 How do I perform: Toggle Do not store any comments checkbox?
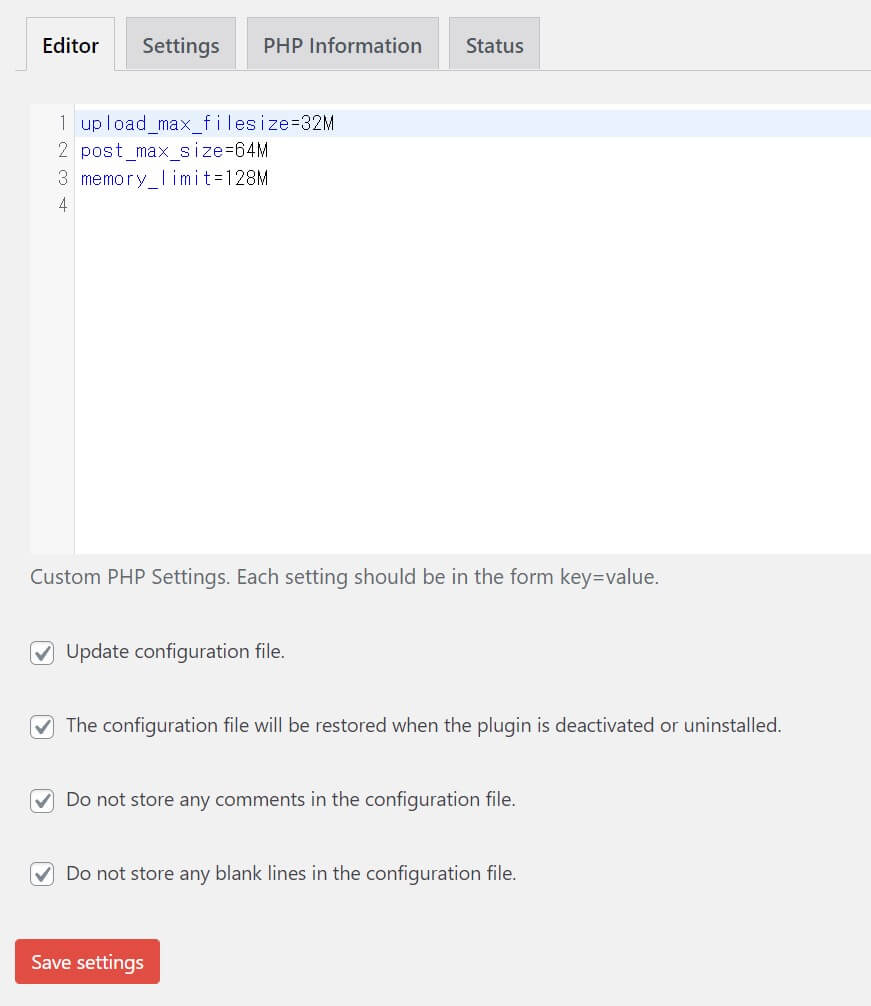42,801
